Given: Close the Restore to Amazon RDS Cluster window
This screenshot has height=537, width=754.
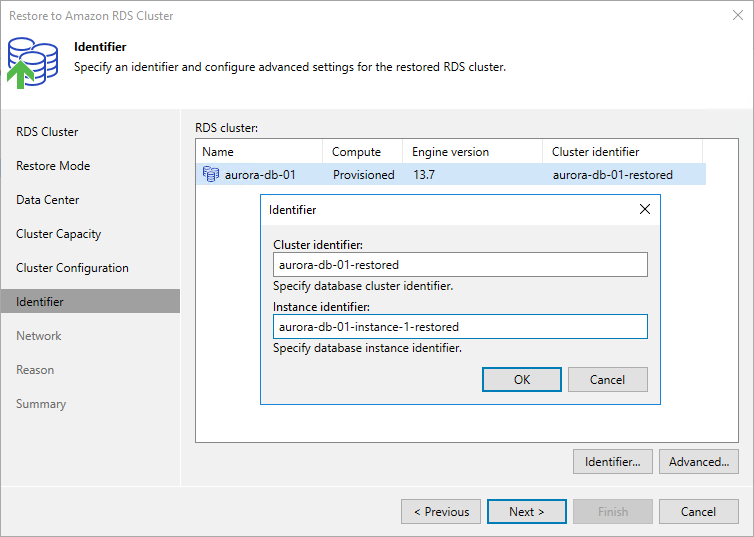Looking at the screenshot, I should point(736,15).
